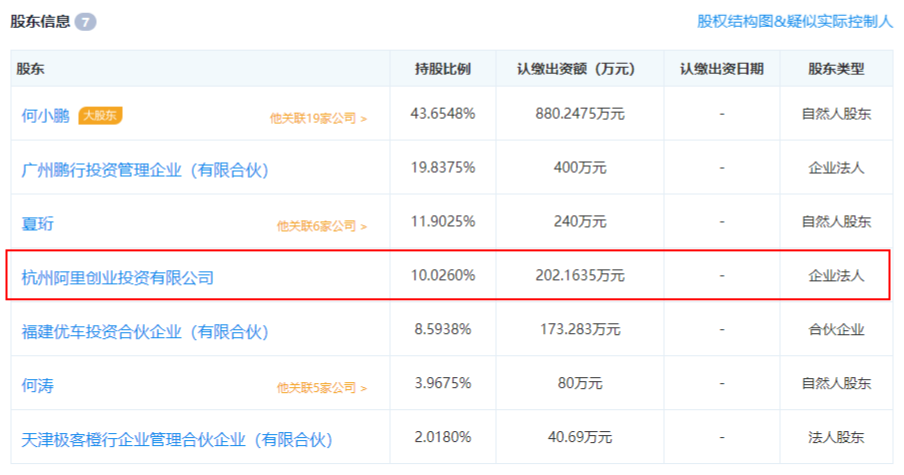The height and width of the screenshot is (475, 904).
Task: Open 杭州阿里创业投资有限公司 company link
Action: (118, 278)
